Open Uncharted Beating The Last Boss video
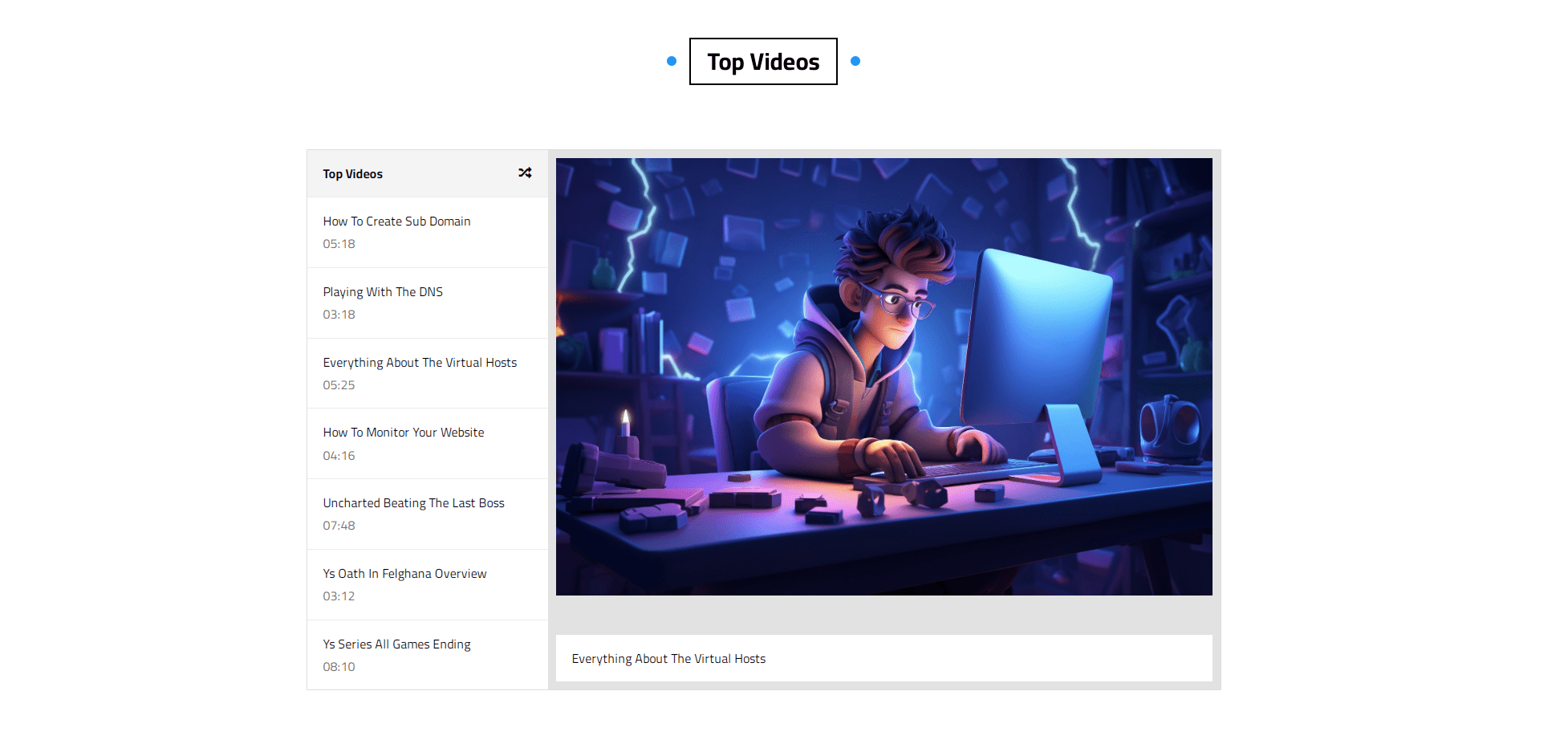This screenshot has height=748, width=1568. [x=413, y=503]
